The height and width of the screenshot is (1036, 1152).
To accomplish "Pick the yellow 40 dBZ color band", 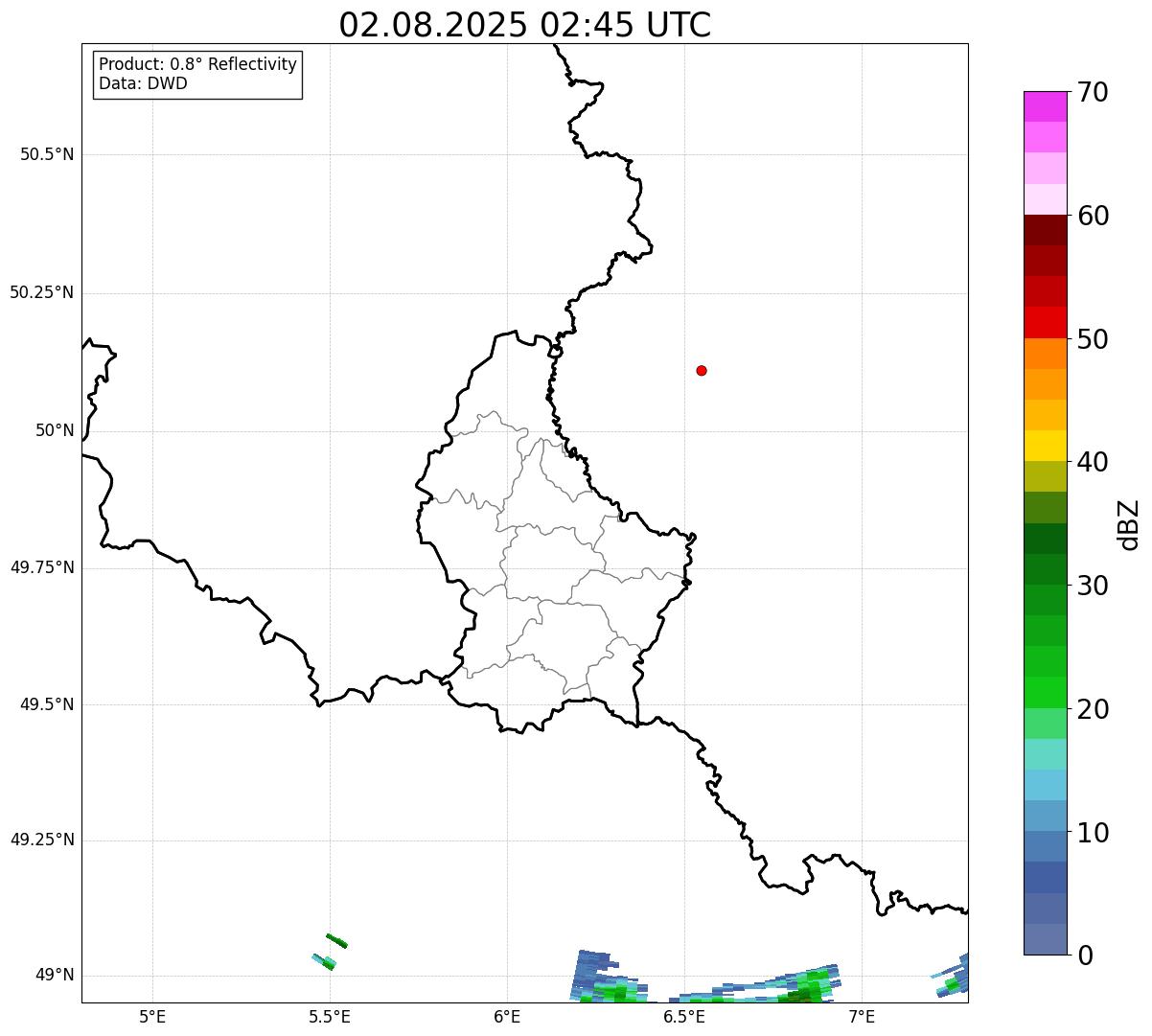I will coord(1045,446).
